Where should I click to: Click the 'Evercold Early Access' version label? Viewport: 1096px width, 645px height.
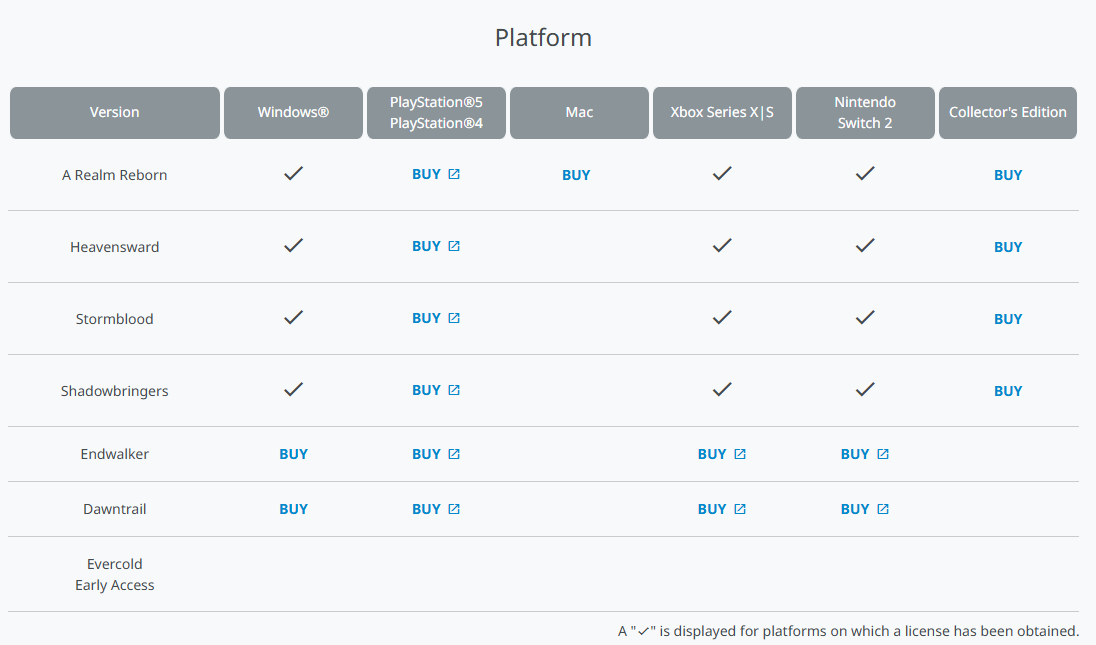[115, 574]
